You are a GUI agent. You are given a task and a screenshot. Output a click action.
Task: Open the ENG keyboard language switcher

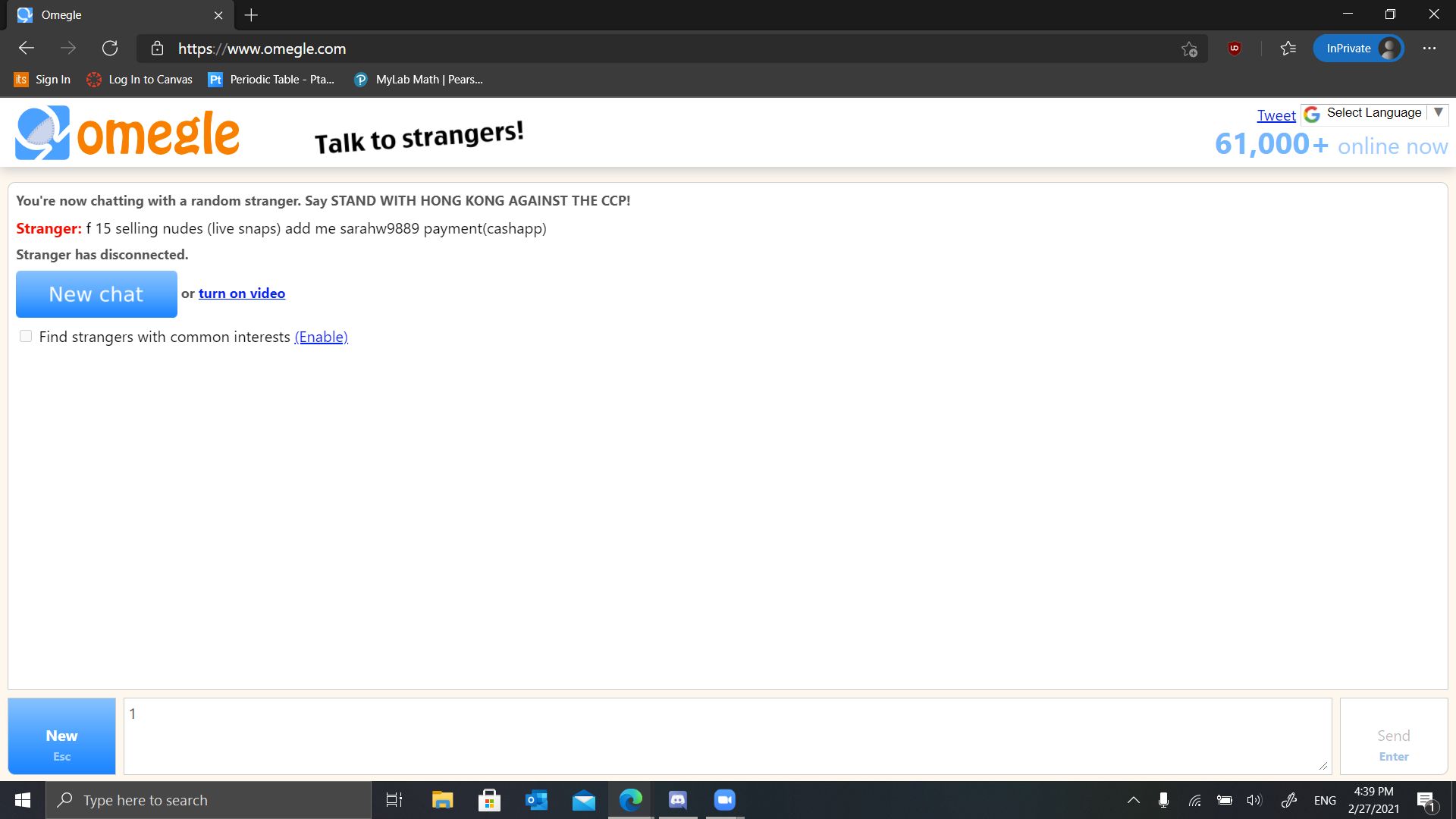click(x=1324, y=799)
